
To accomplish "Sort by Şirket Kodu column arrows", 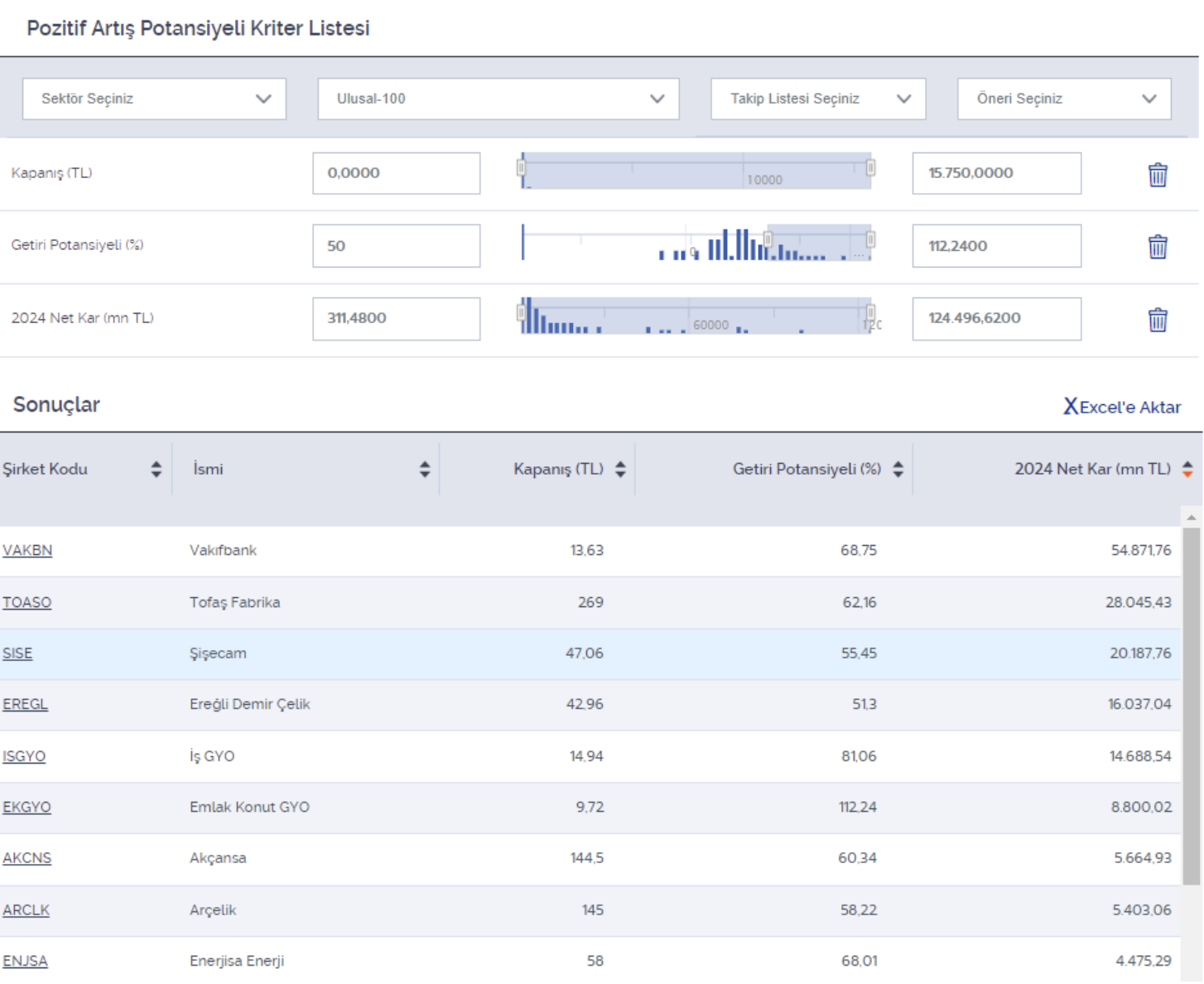I will tap(156, 470).
